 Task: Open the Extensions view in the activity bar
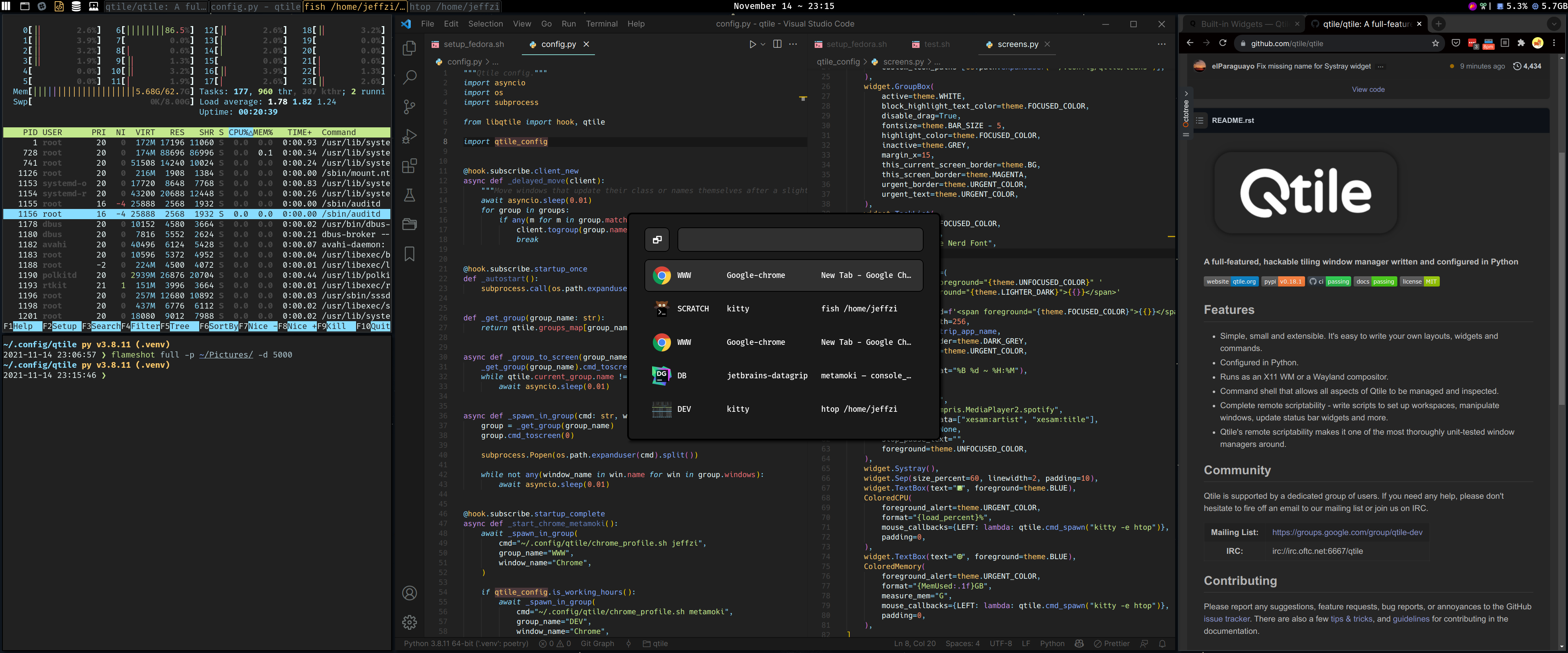[x=410, y=166]
